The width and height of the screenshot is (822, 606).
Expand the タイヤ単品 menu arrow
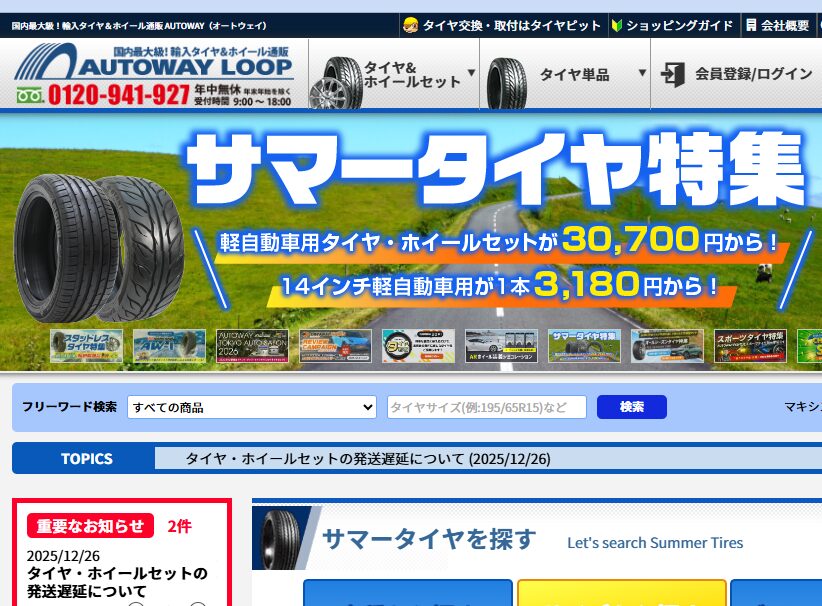tap(642, 73)
